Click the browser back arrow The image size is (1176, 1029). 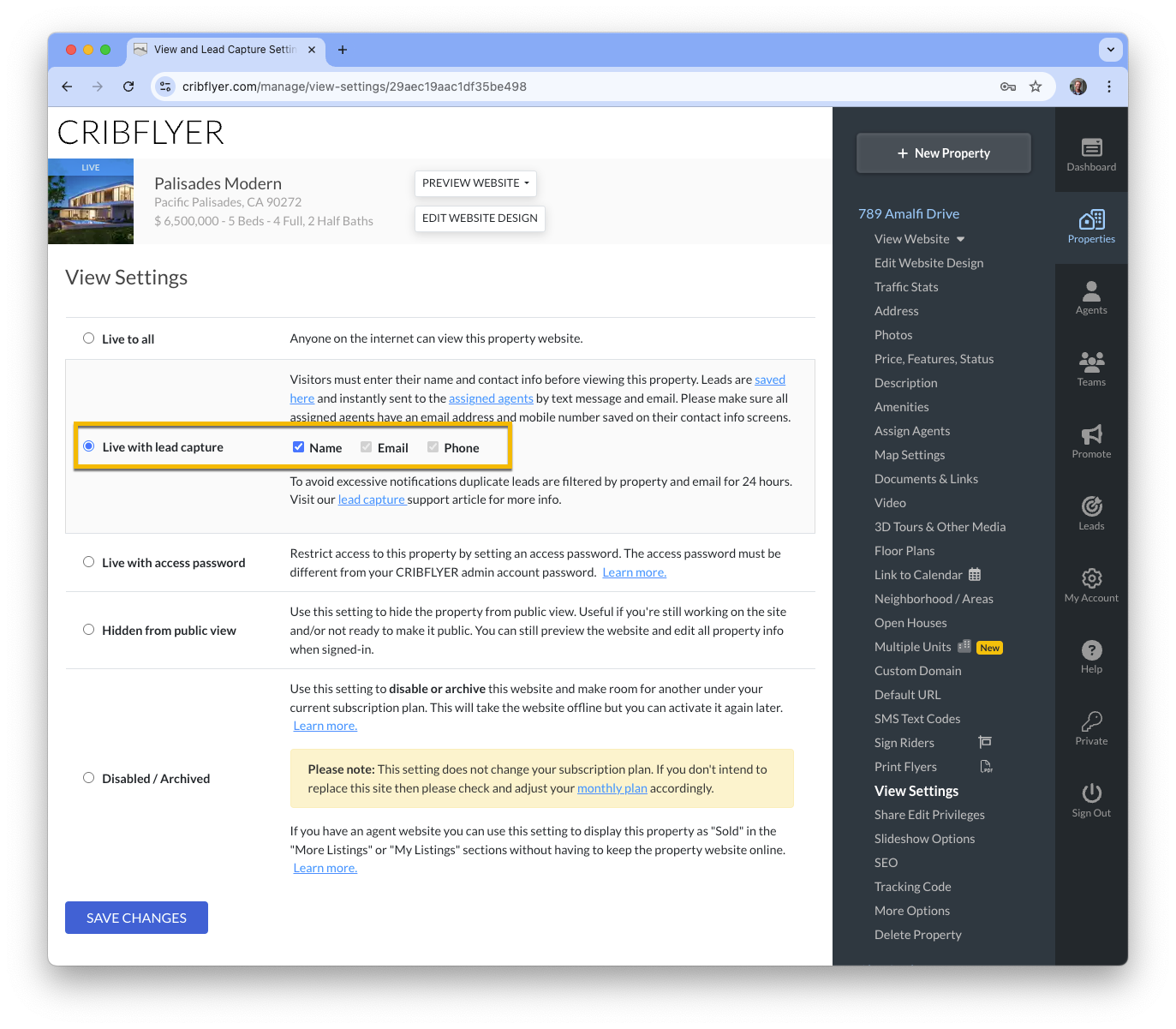[x=67, y=87]
